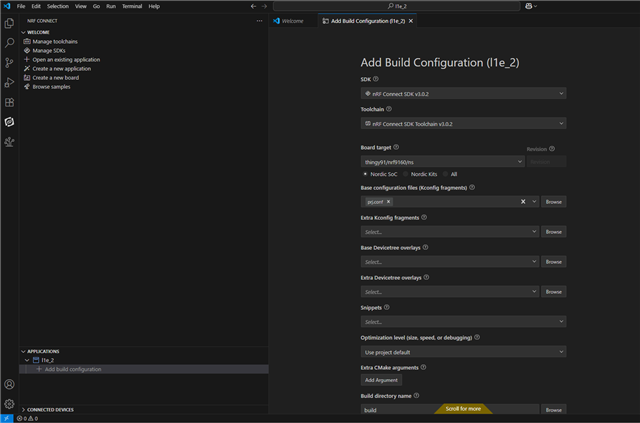
Task: Open the nRF Connect view icon
Action: [x=9, y=122]
